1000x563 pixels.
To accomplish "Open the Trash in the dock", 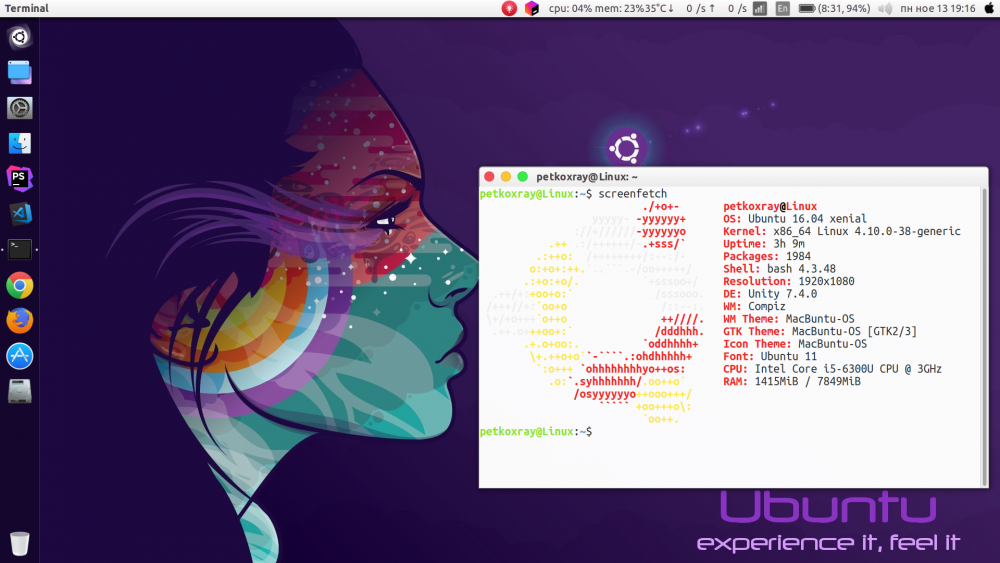I will pos(20,543).
